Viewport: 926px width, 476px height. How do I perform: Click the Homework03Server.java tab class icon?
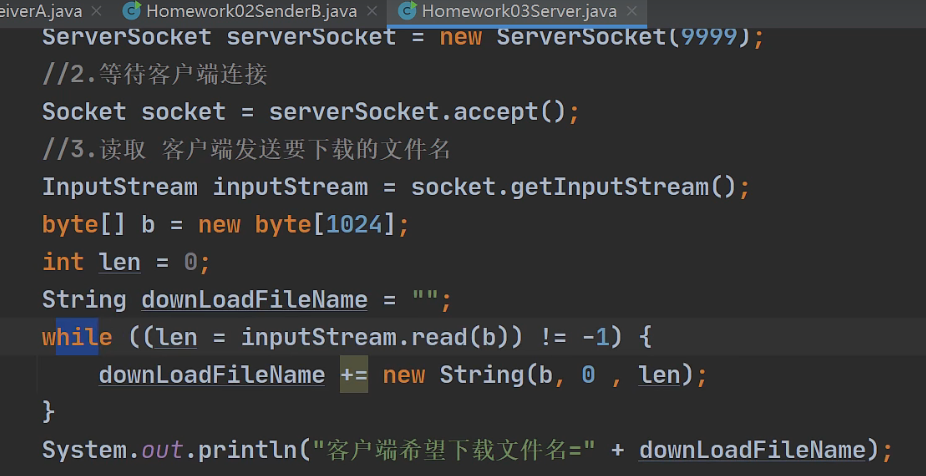point(407,11)
